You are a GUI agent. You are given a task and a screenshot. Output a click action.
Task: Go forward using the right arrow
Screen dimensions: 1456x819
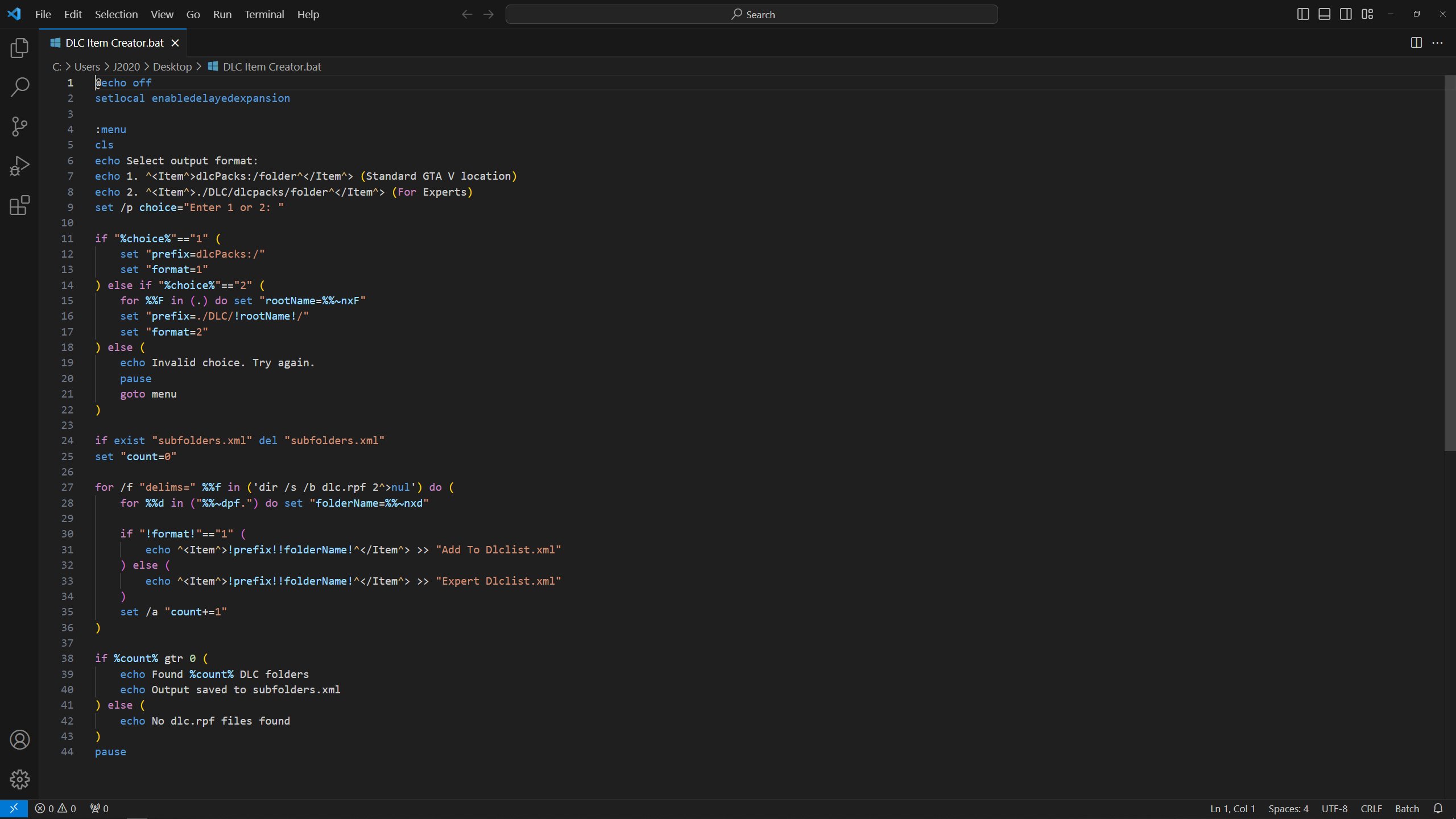point(489,14)
